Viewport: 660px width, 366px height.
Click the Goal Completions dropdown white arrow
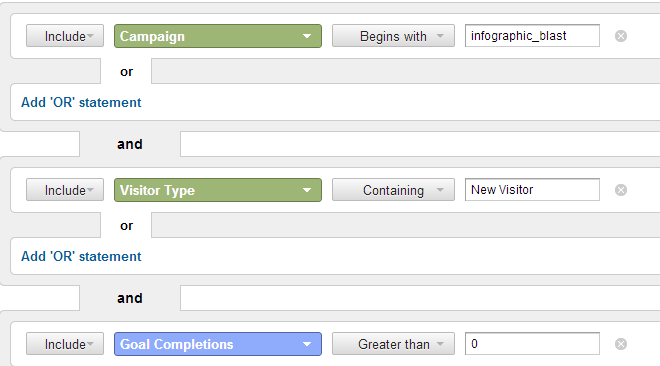click(x=307, y=345)
